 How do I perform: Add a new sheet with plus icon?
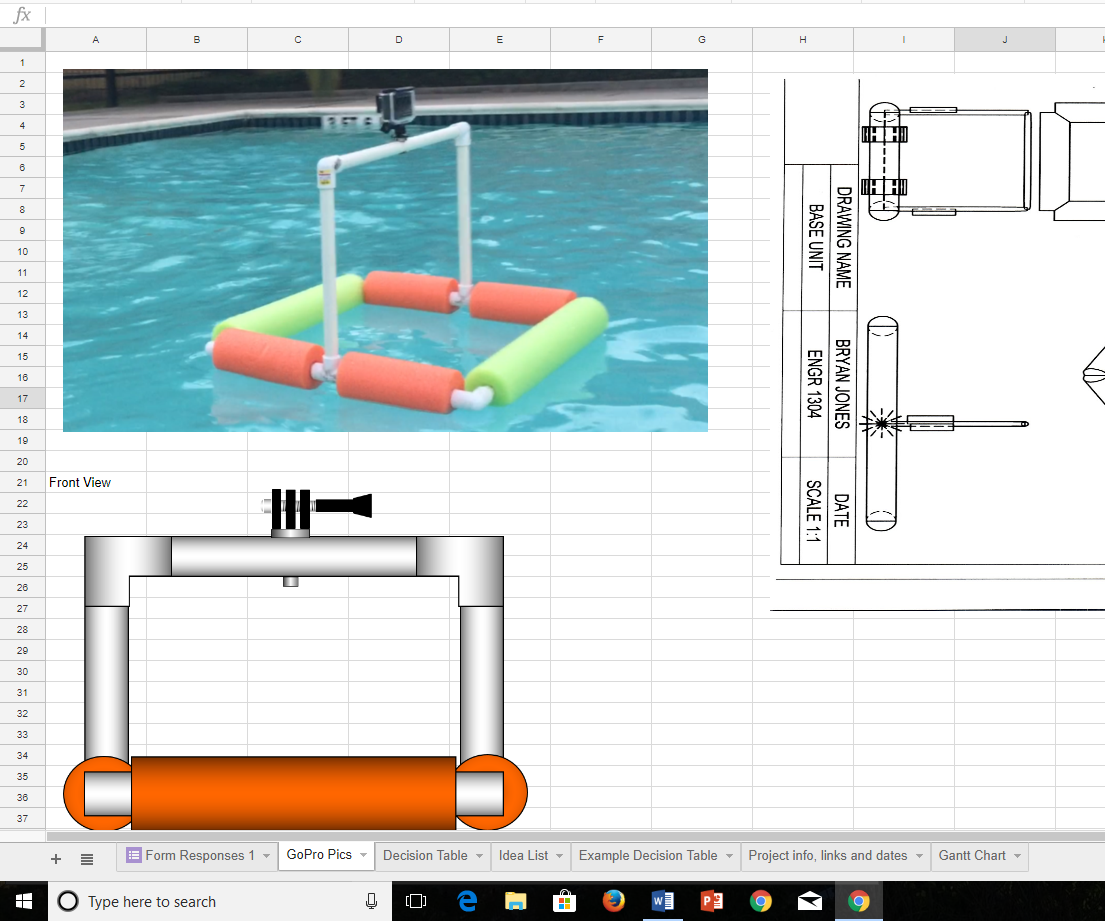(56, 858)
